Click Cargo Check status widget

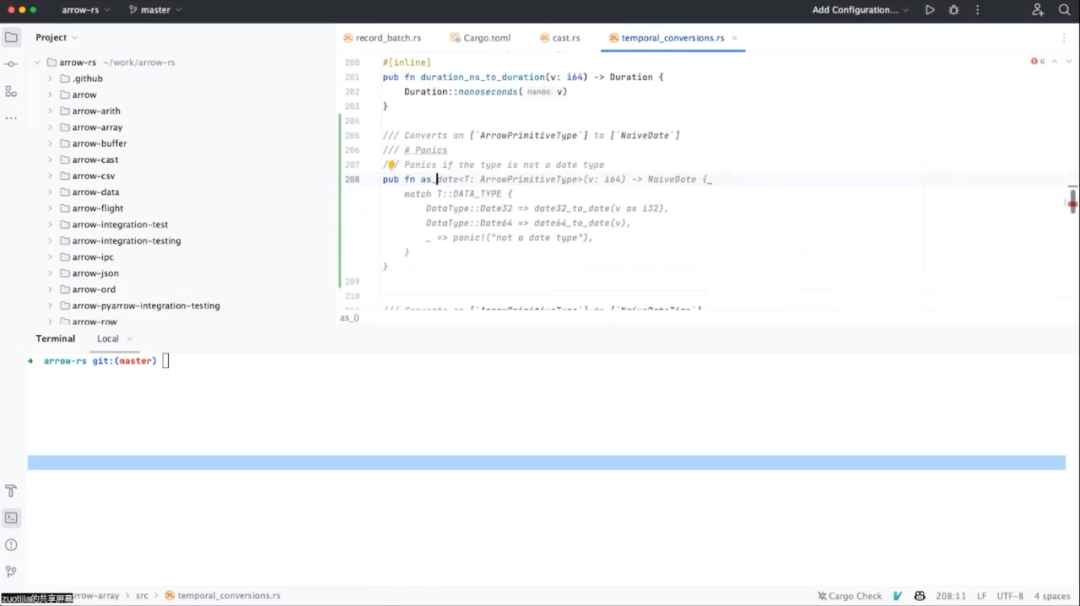click(x=849, y=596)
